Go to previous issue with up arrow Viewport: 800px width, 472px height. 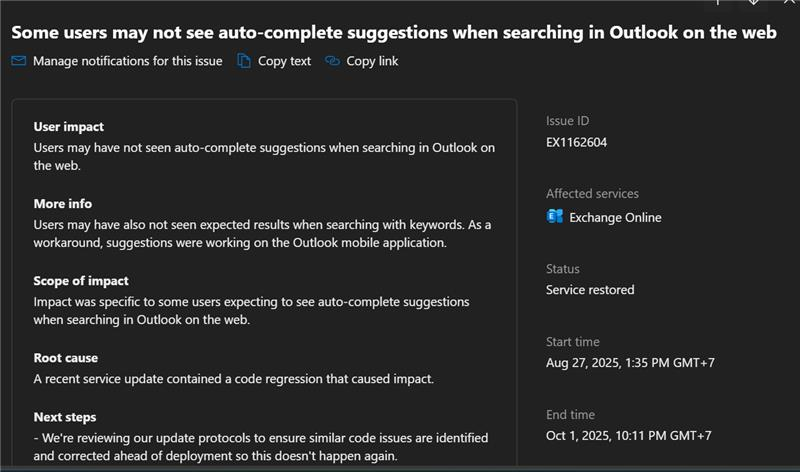pos(718,3)
